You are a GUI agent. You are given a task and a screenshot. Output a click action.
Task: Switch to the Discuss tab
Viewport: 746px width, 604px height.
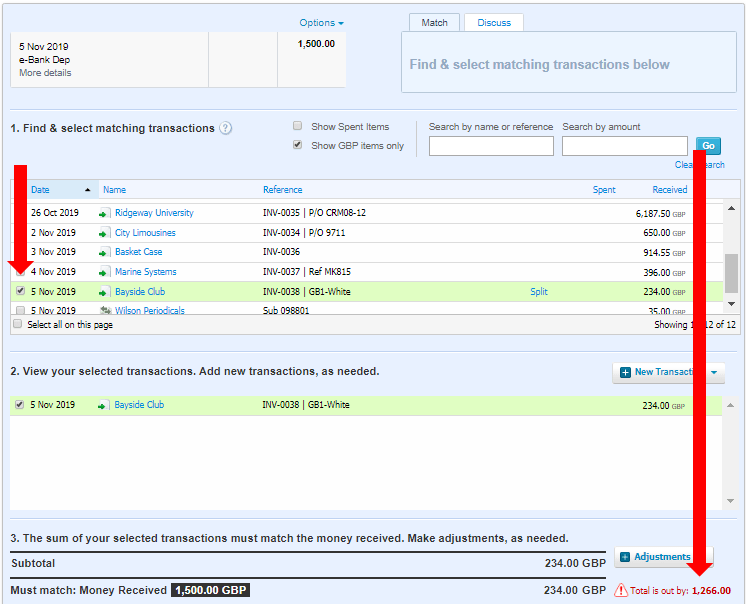[x=493, y=23]
